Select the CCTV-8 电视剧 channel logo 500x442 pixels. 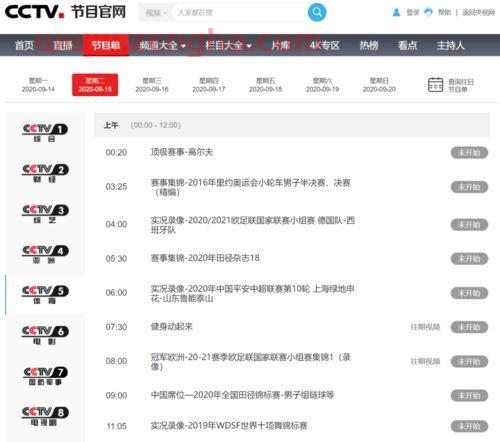coord(45,416)
